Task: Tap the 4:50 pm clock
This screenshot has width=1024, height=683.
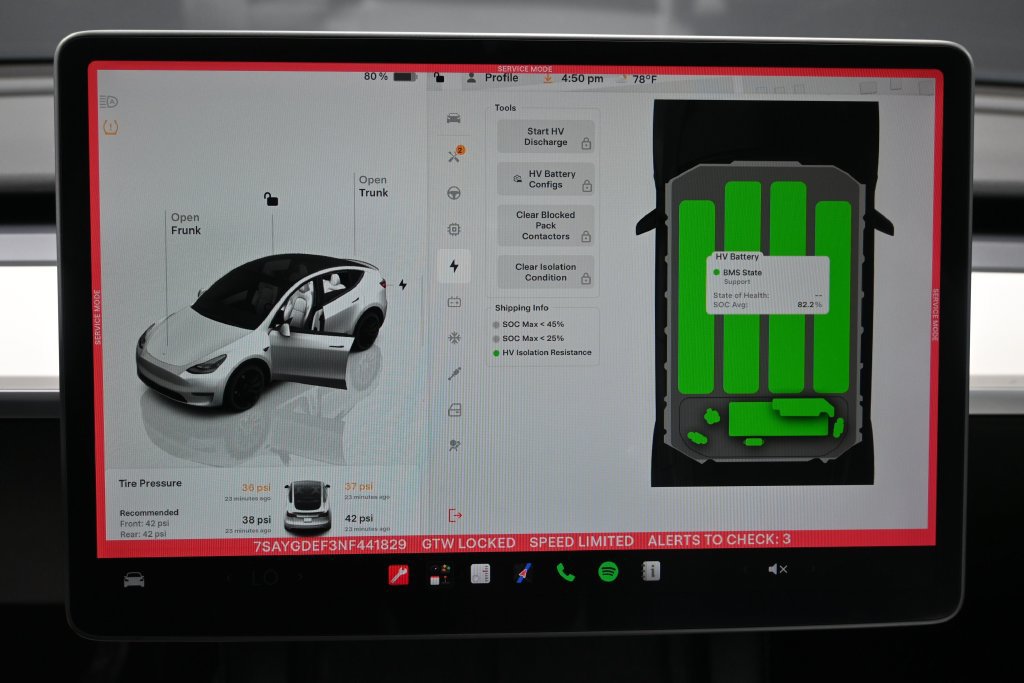Action: click(582, 78)
